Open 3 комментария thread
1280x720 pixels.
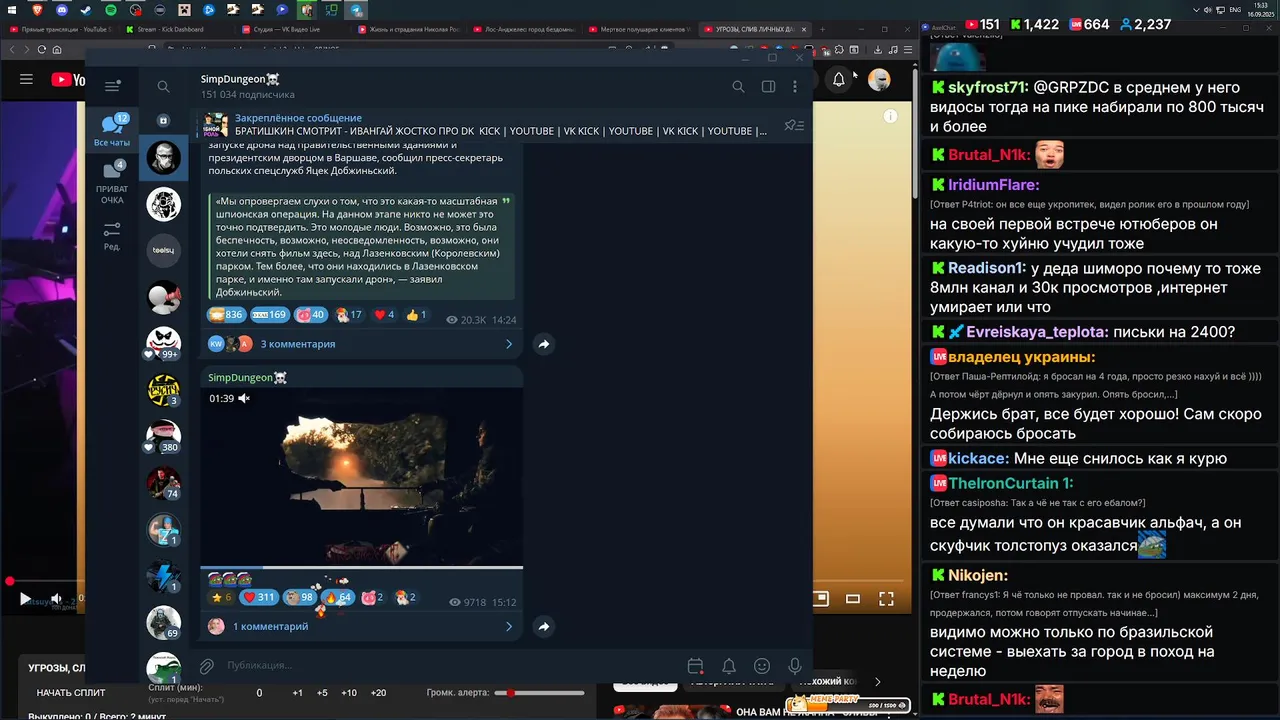(298, 344)
